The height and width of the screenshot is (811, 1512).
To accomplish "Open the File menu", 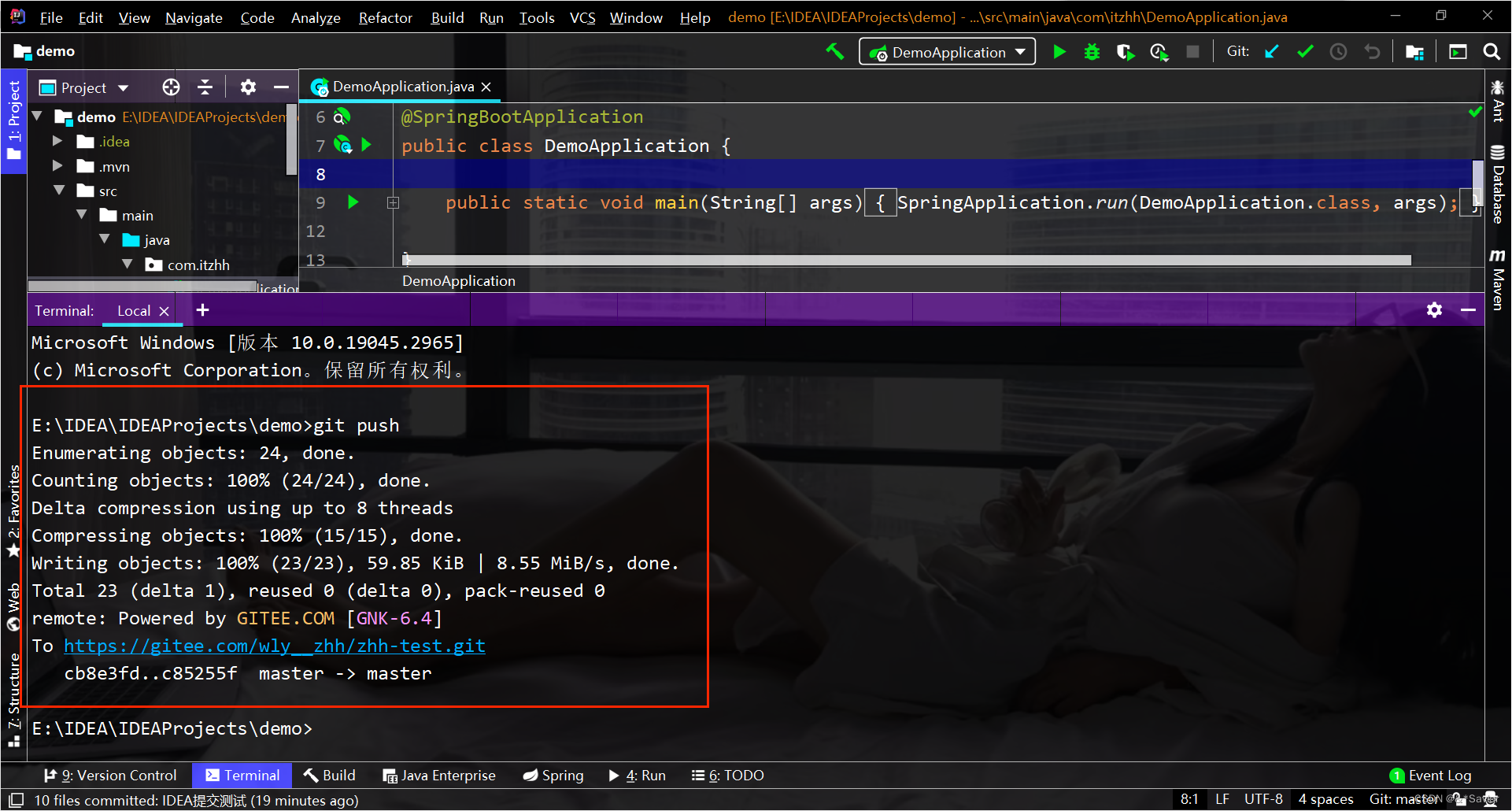I will pos(51,17).
